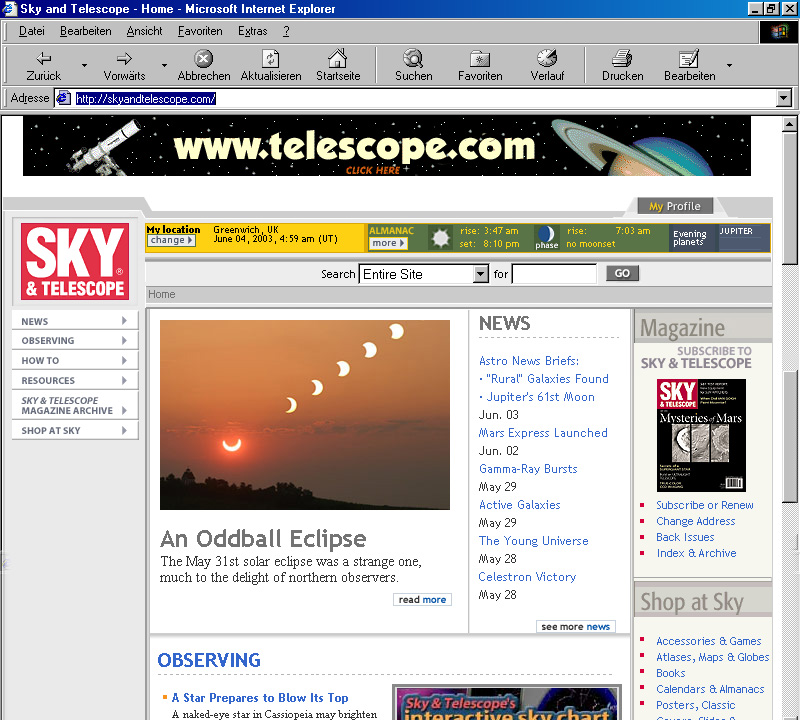Image resolution: width=800 pixels, height=720 pixels.
Task: Open the Subscribe or Renew link
Action: (x=705, y=505)
